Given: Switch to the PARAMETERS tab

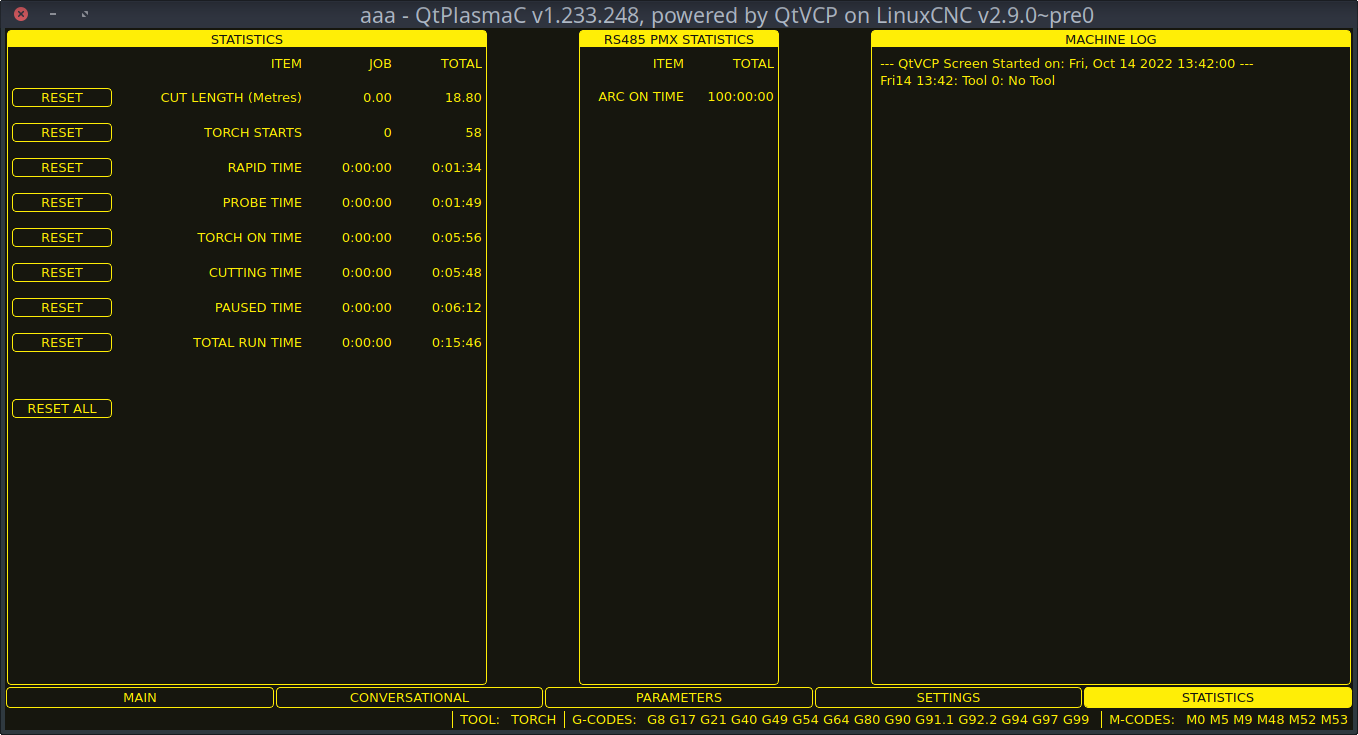Looking at the screenshot, I should point(678,697).
